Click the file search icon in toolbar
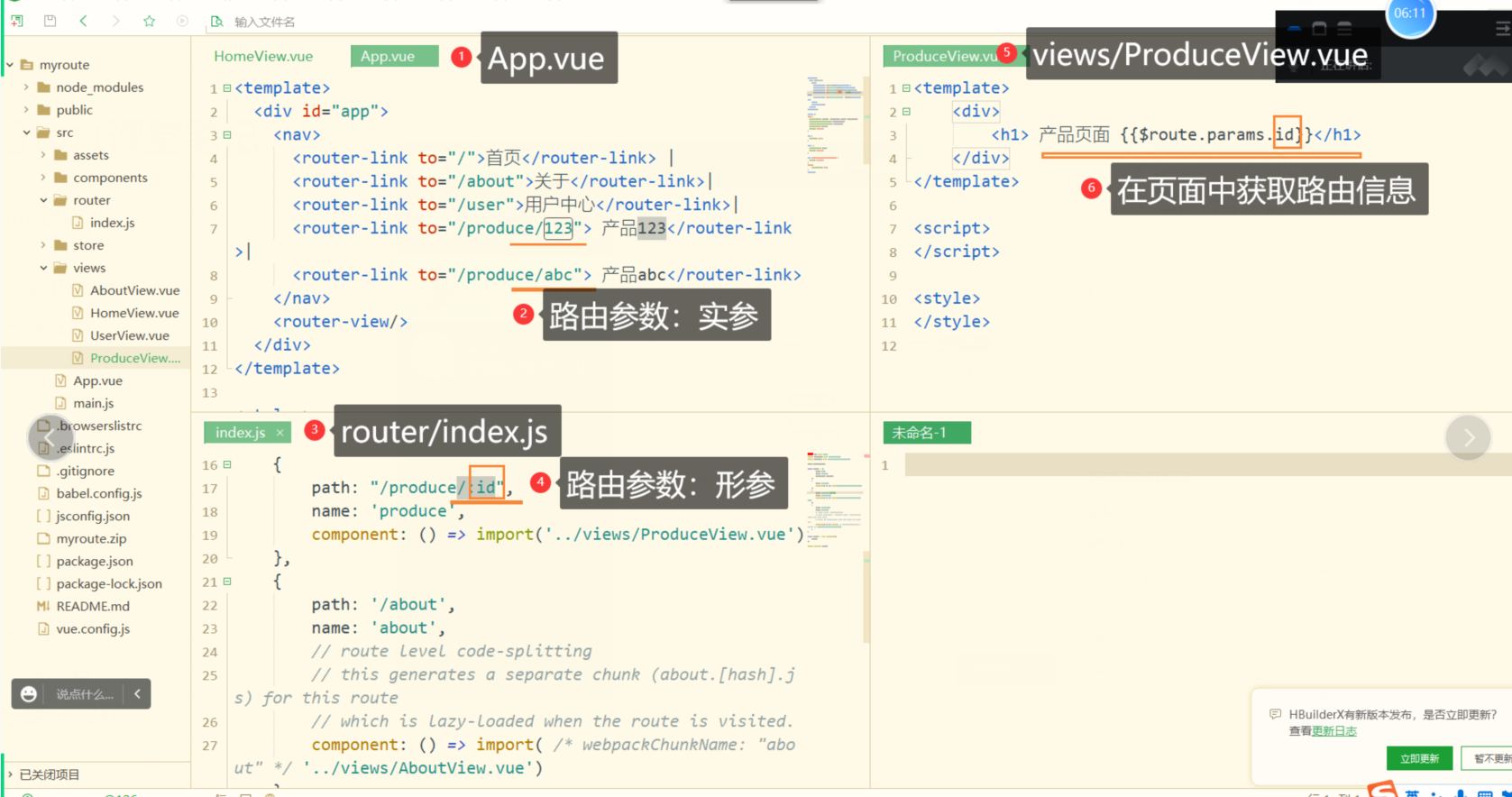Image resolution: width=1512 pixels, height=797 pixels. [216, 21]
